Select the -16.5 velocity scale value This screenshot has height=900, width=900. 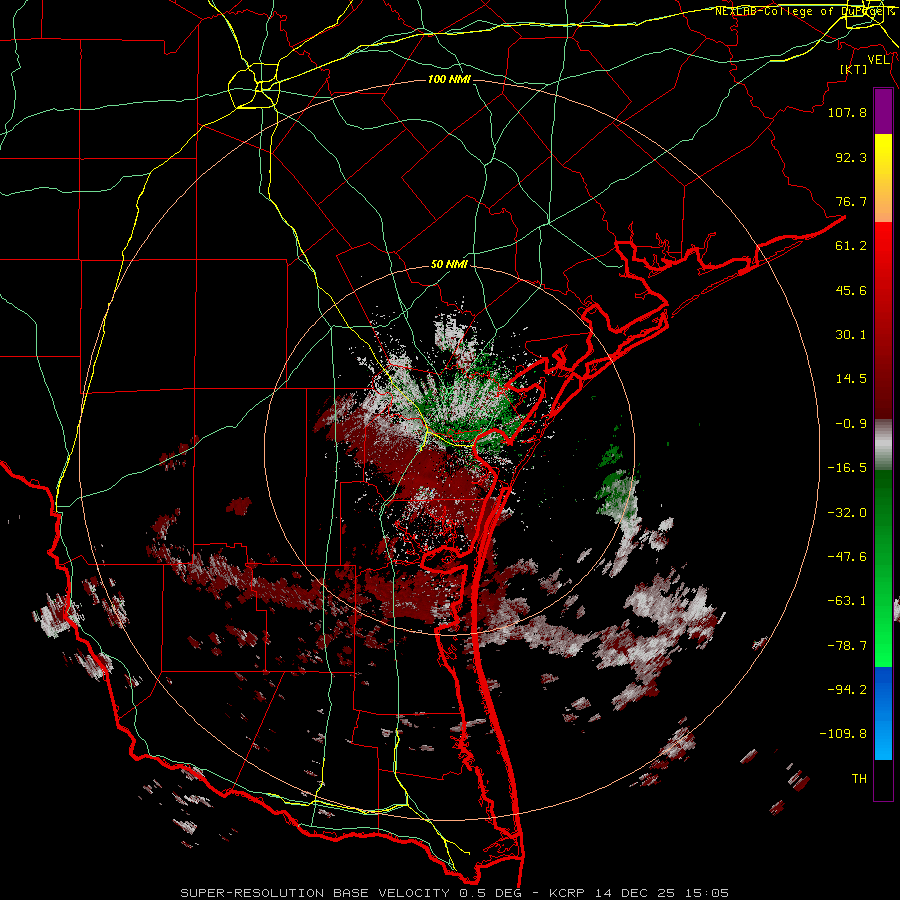pos(847,468)
